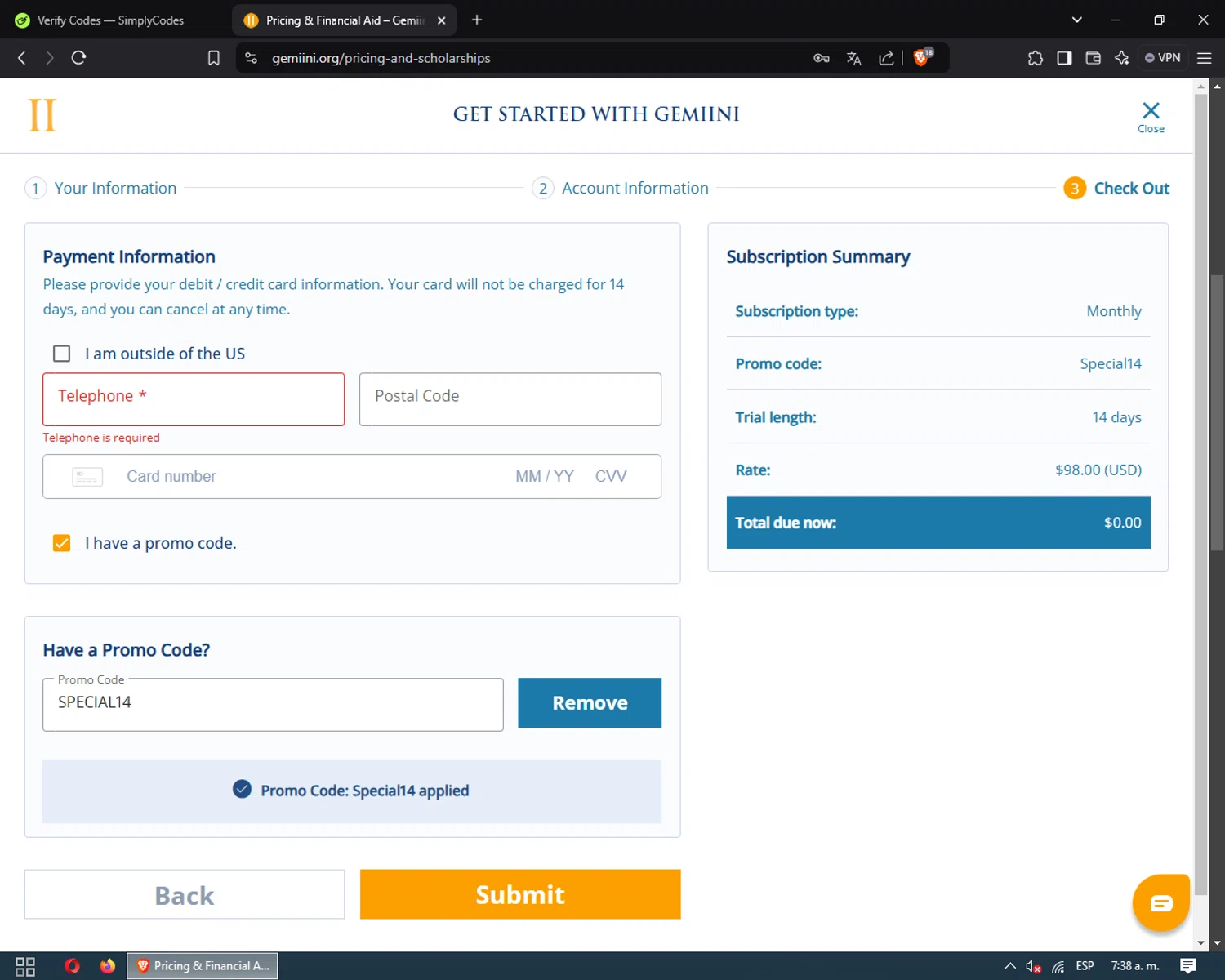Click the Monthly subscription type value
The height and width of the screenshot is (980, 1225).
pos(1114,311)
